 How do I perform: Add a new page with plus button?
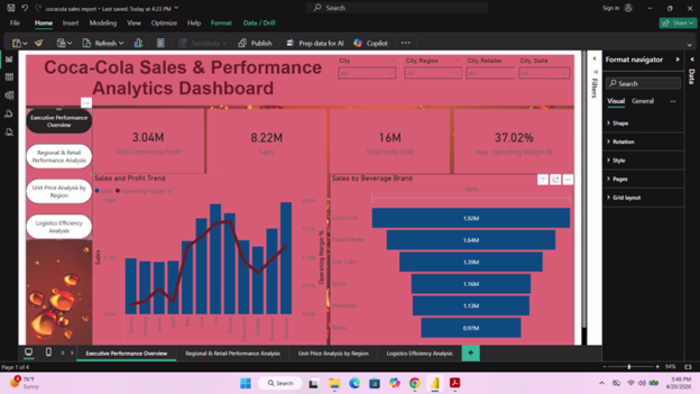point(471,353)
